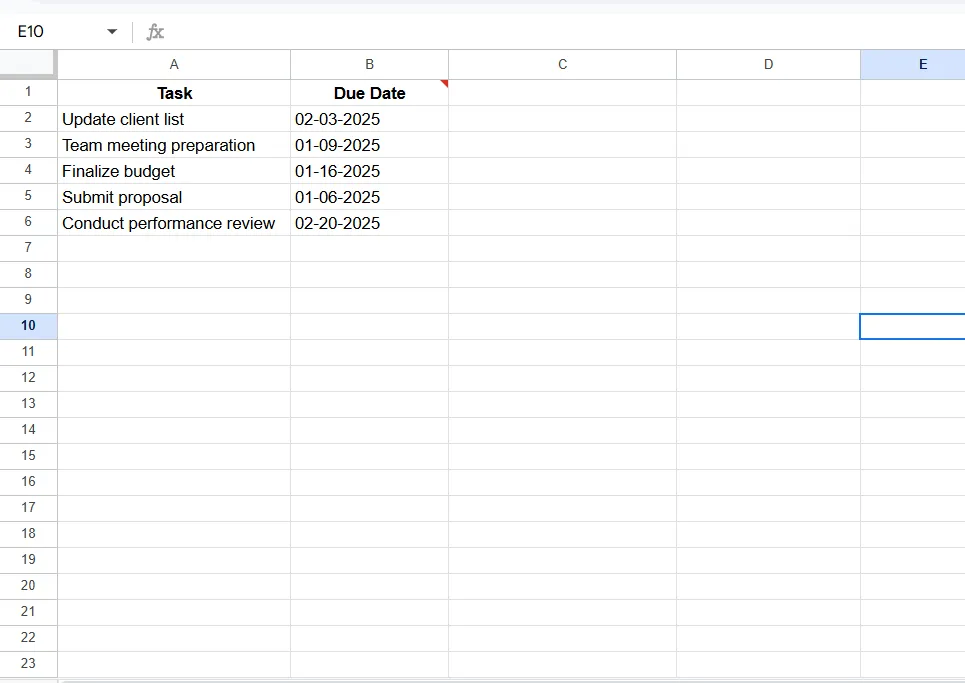Select row 8 header

[28, 273]
